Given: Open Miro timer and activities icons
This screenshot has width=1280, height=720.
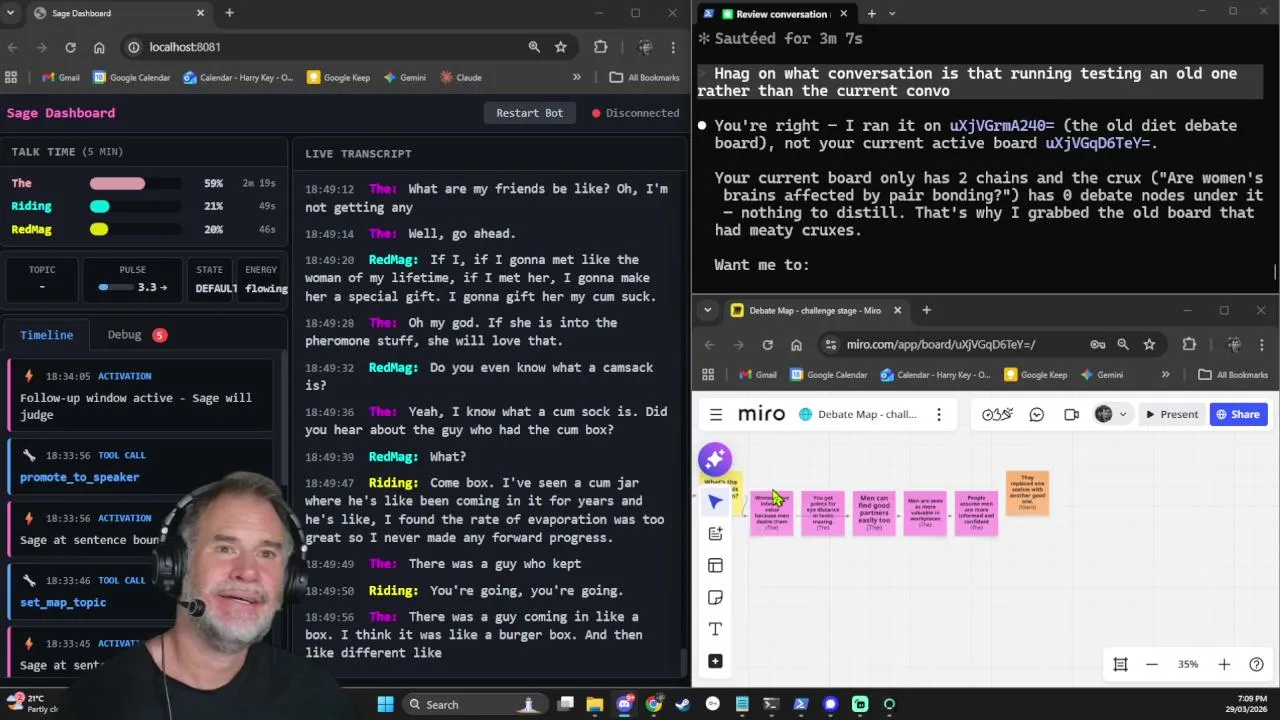Looking at the screenshot, I should [x=997, y=414].
